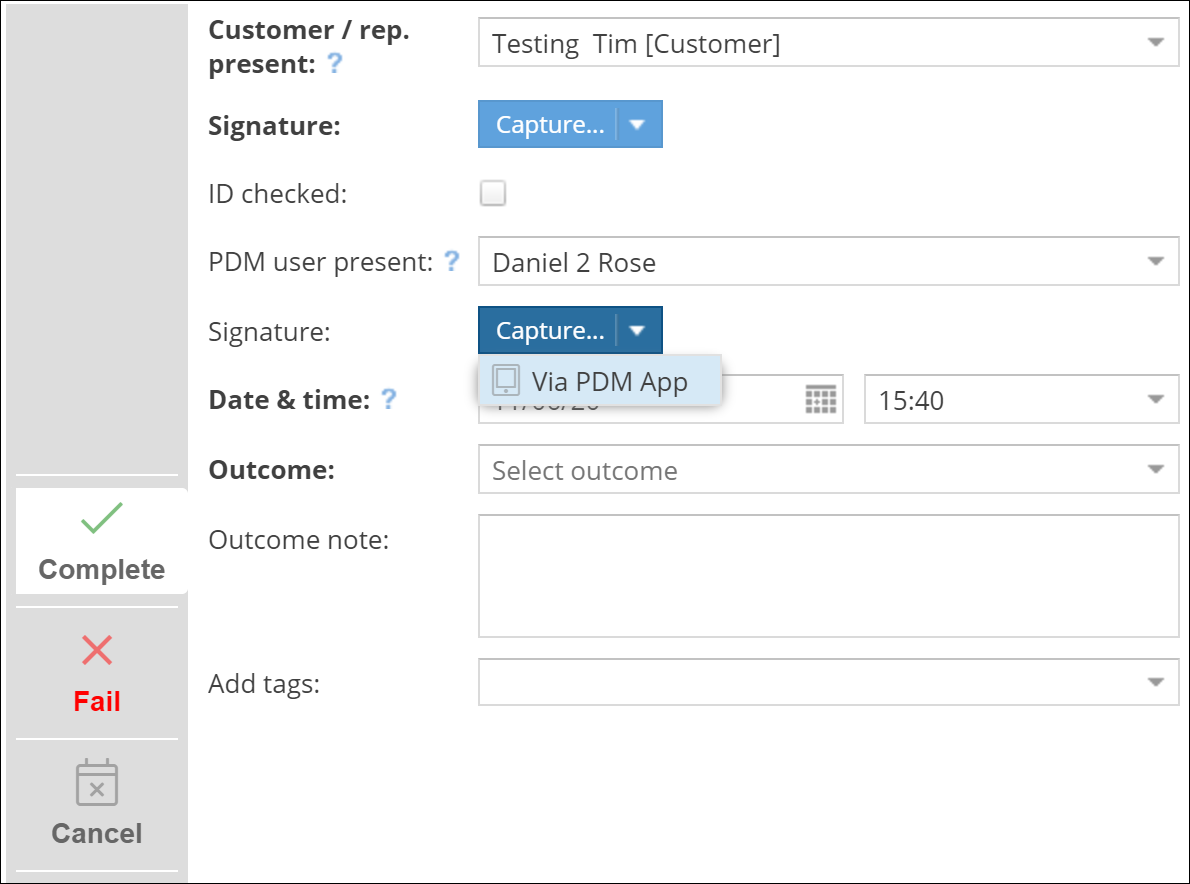Click the help icon beside Customer / rep. present
The height and width of the screenshot is (884, 1190).
click(335, 64)
